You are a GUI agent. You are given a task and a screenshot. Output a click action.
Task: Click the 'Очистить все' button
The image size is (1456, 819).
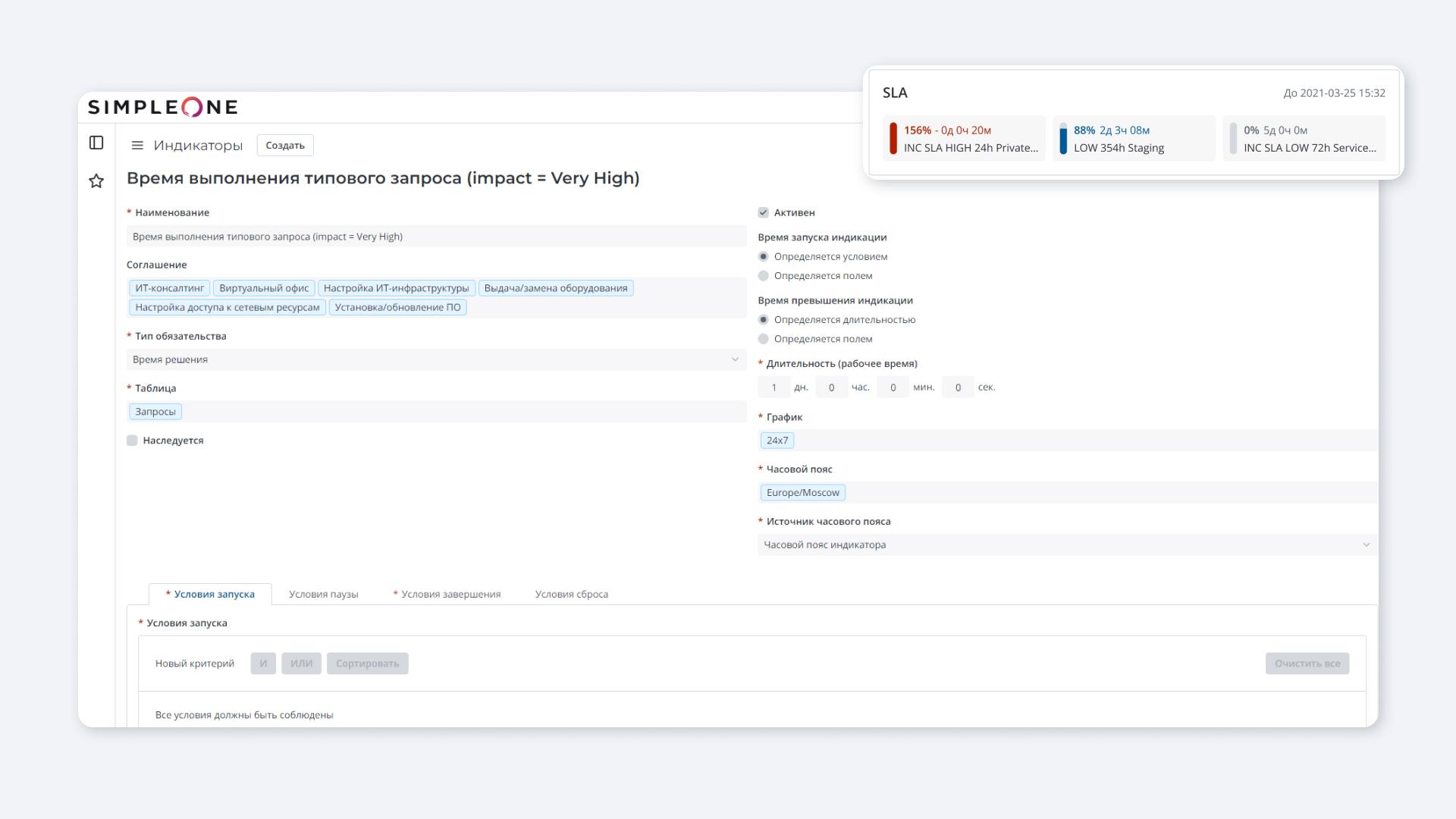[x=1307, y=662]
